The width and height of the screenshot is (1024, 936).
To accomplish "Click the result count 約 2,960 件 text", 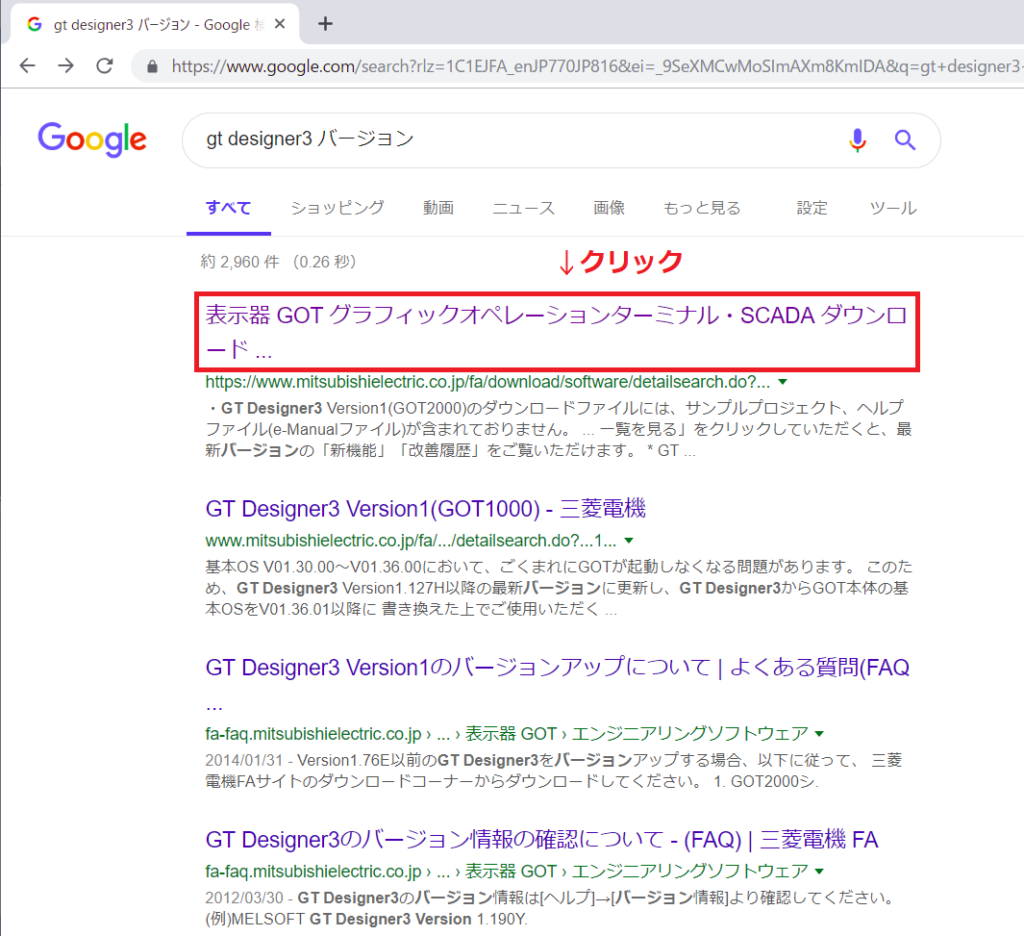I will (240, 262).
